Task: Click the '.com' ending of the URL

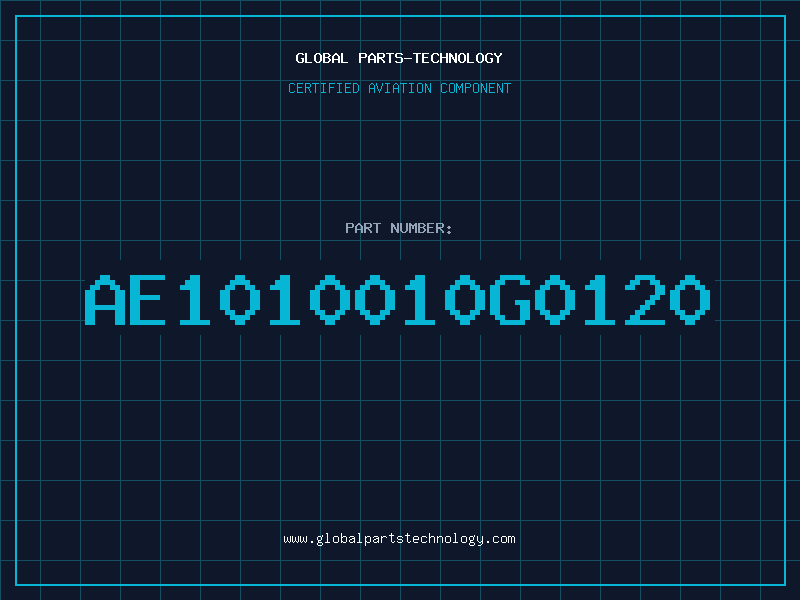Action: click(x=499, y=539)
